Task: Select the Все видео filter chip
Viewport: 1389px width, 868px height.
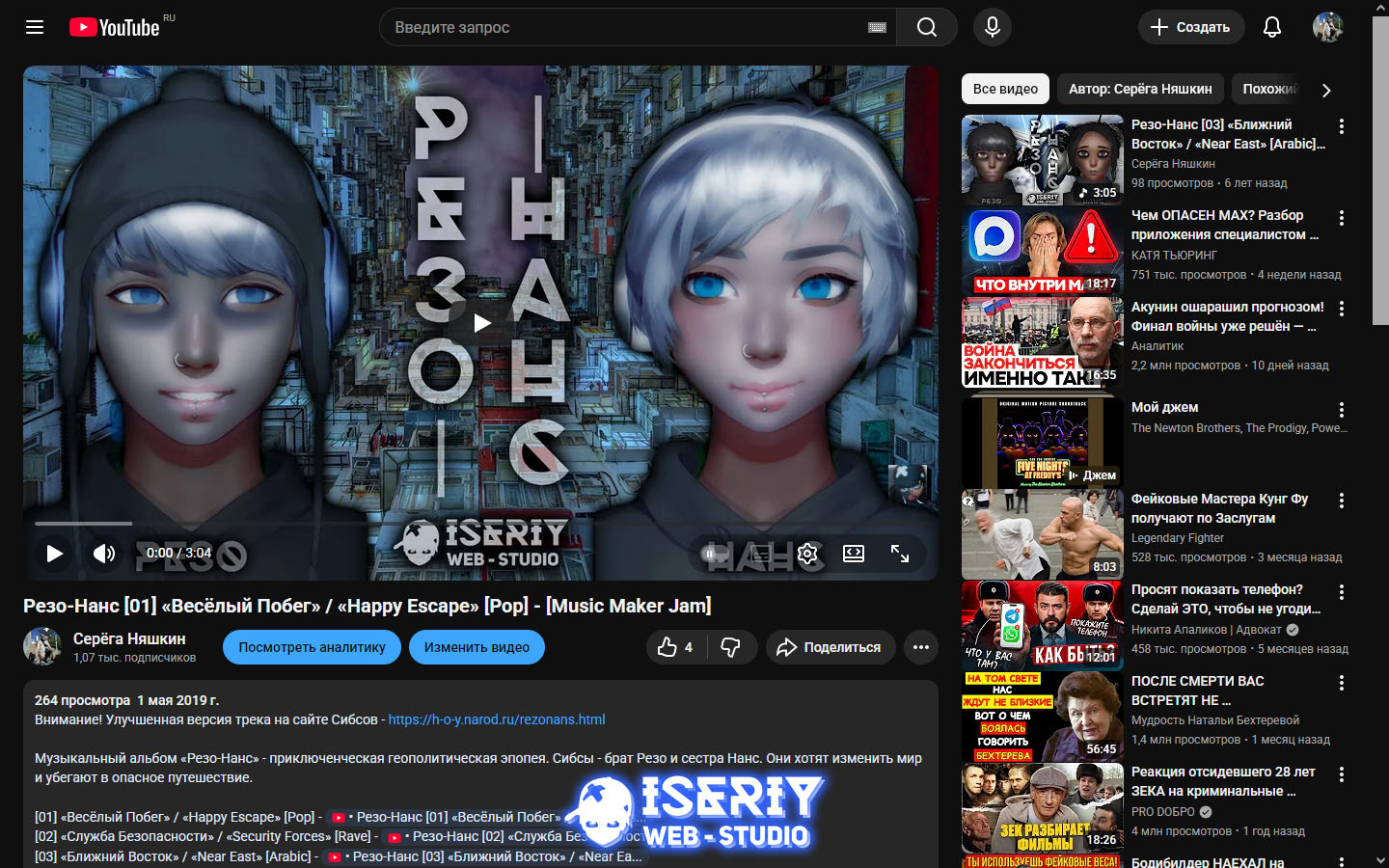Action: pos(1005,89)
